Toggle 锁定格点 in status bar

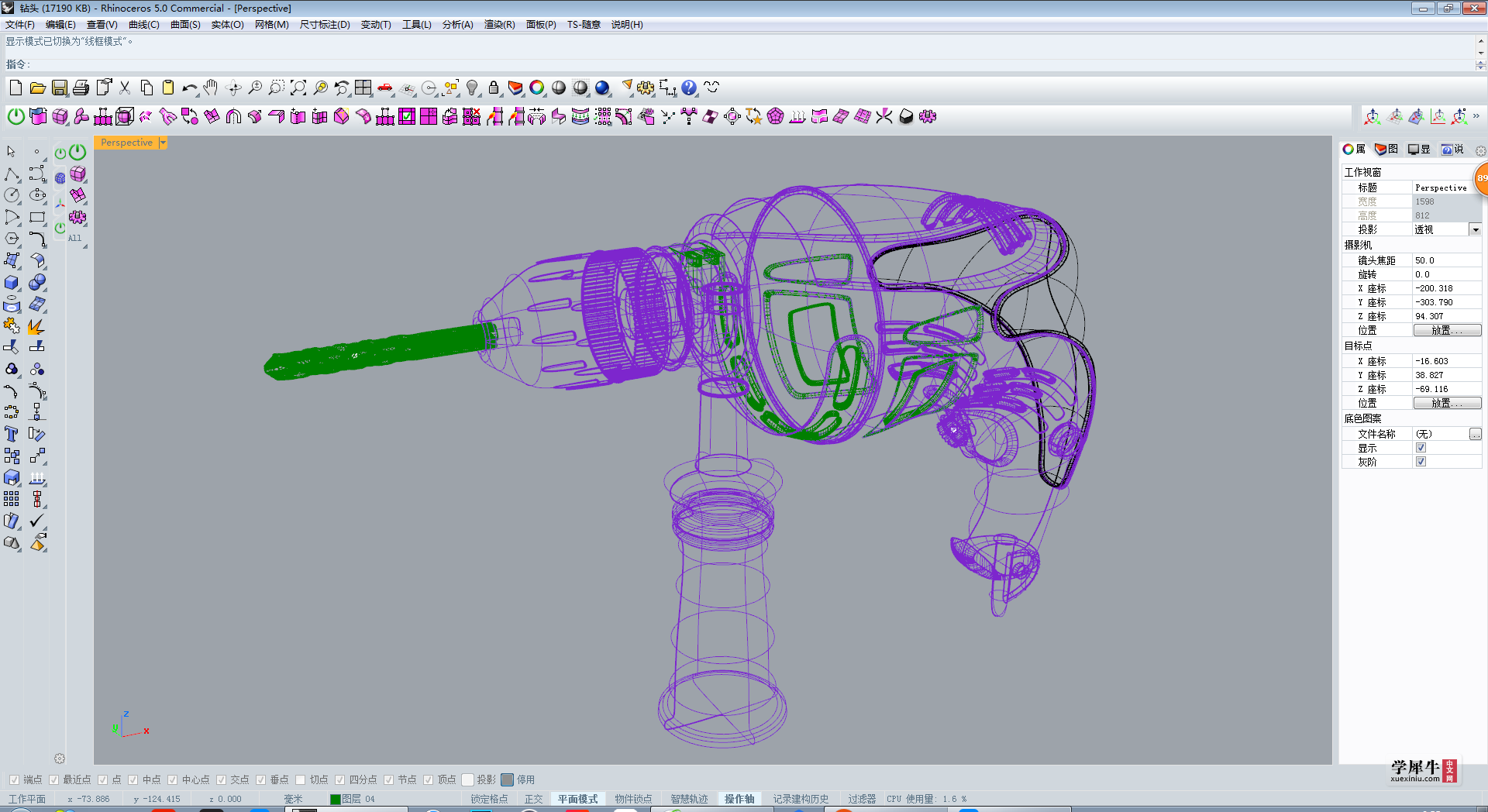coord(489,799)
